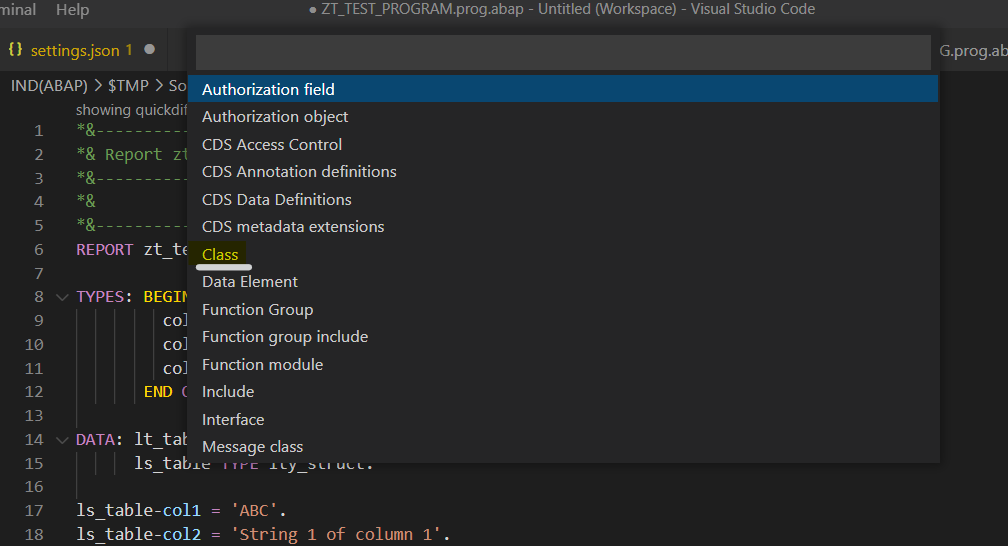Choose Function Group entry
The height and width of the screenshot is (546, 1008).
tap(257, 310)
